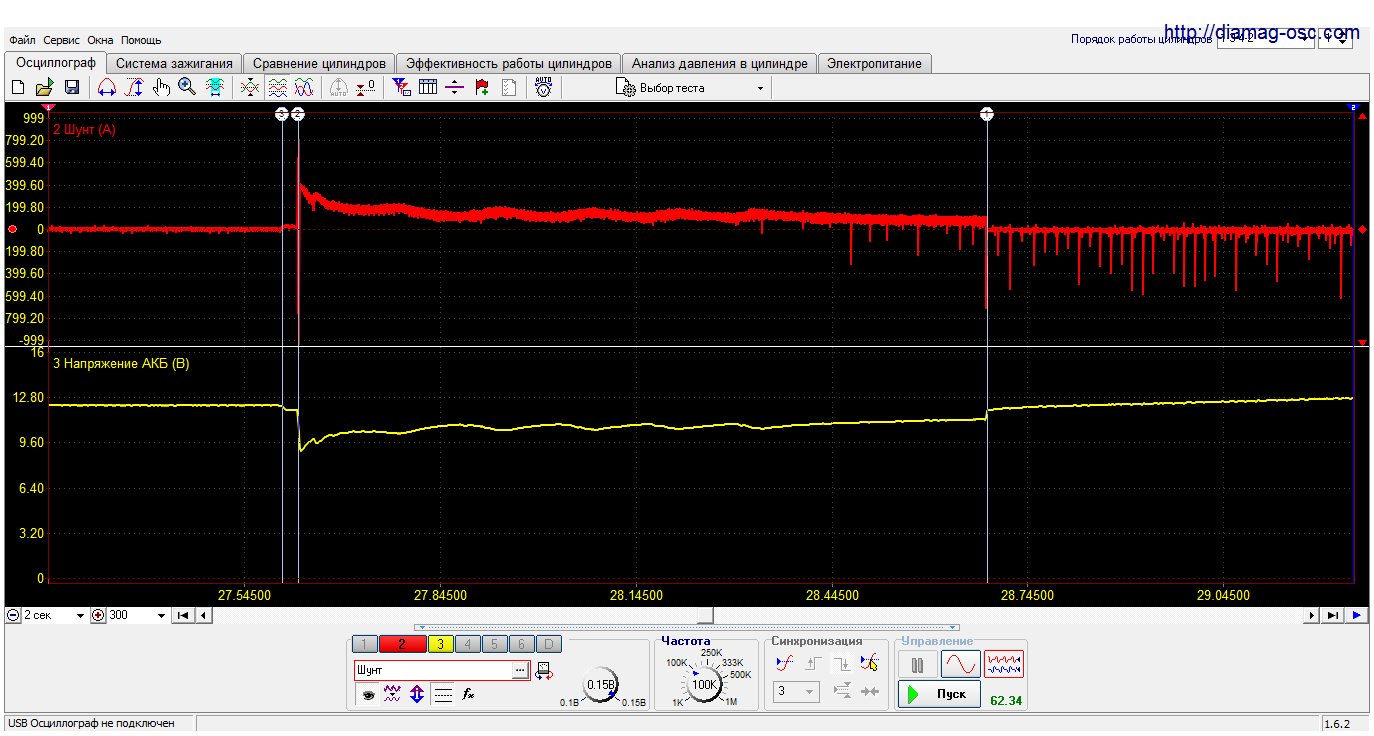1374x736 pixels.
Task: Select the Осциллограф tab
Action: tap(56, 62)
